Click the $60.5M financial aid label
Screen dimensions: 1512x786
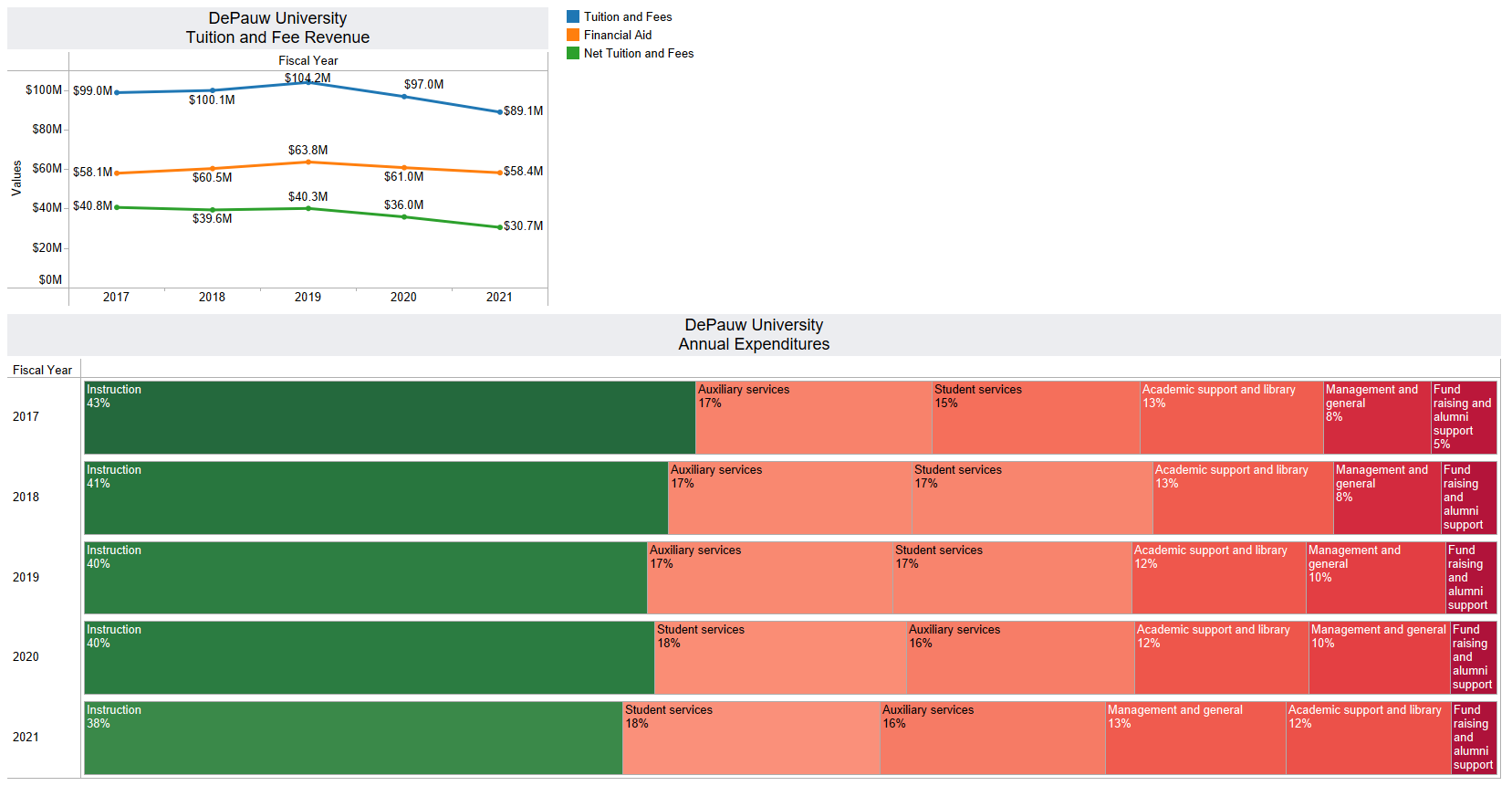[x=212, y=177]
